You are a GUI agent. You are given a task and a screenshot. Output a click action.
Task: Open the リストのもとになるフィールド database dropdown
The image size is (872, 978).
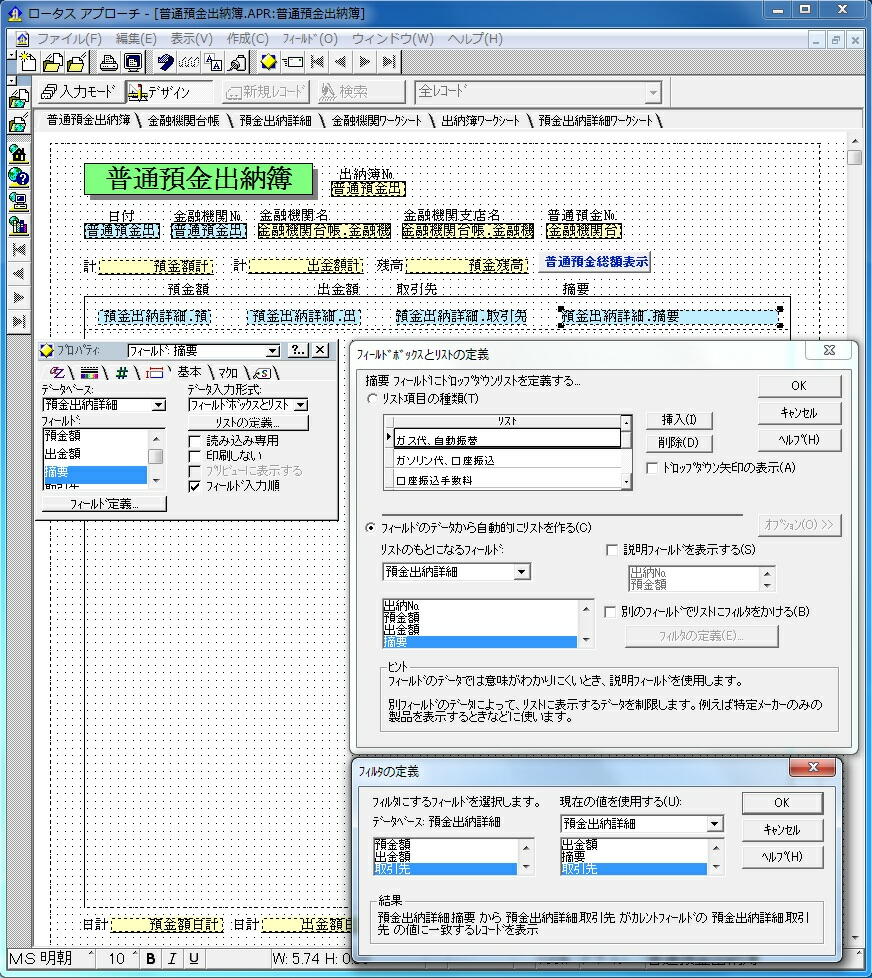pos(522,572)
